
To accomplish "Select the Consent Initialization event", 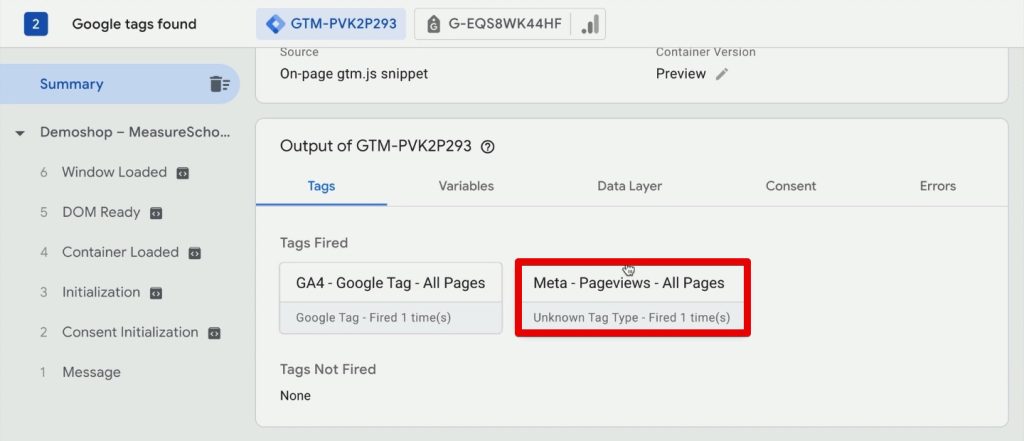I will (x=130, y=332).
